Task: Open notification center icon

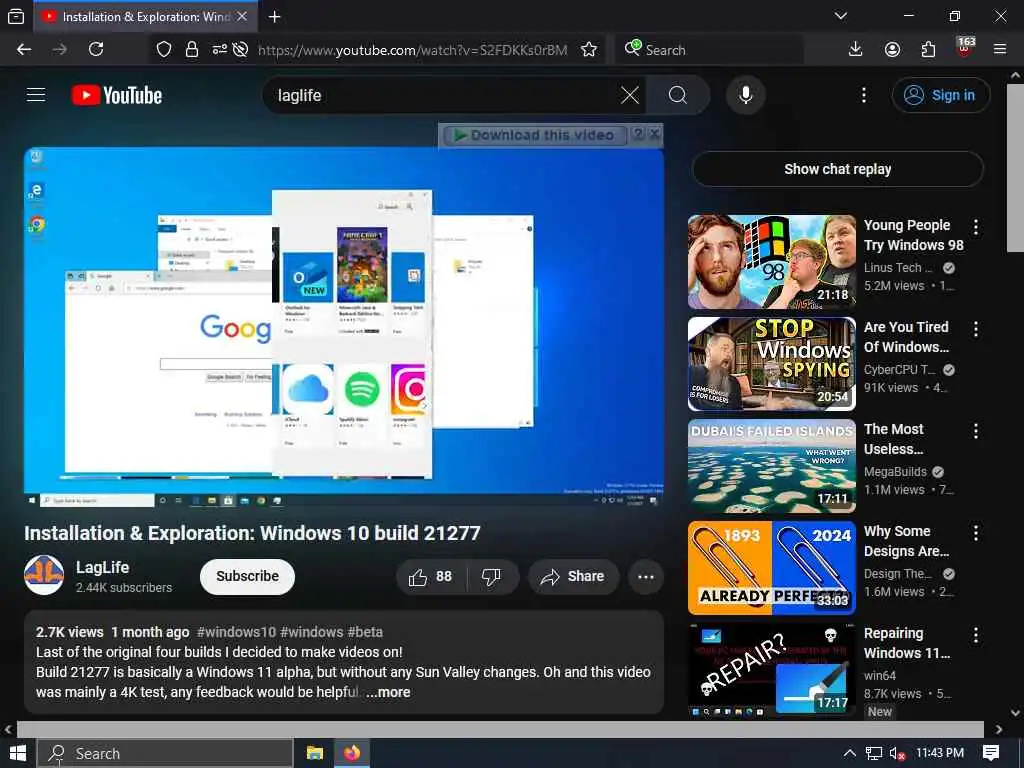Action: point(991,753)
